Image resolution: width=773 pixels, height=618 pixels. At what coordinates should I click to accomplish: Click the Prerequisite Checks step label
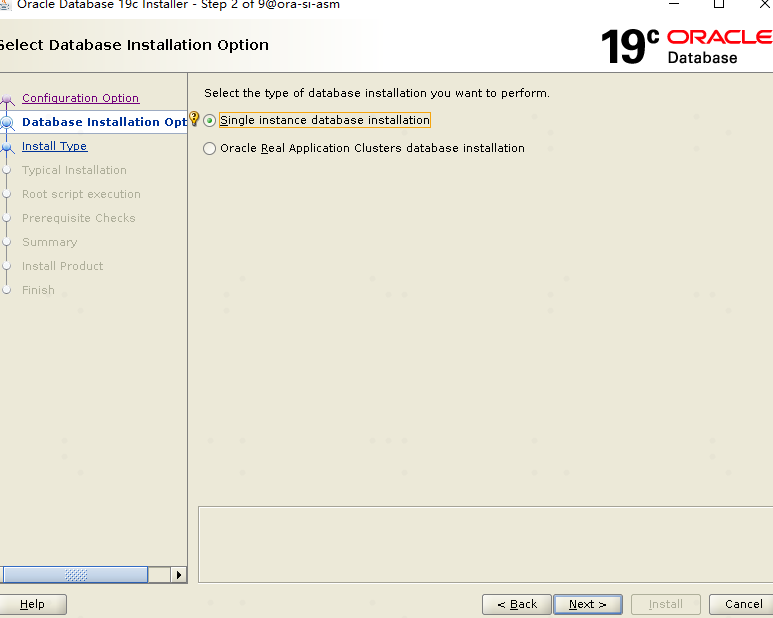pos(78,218)
